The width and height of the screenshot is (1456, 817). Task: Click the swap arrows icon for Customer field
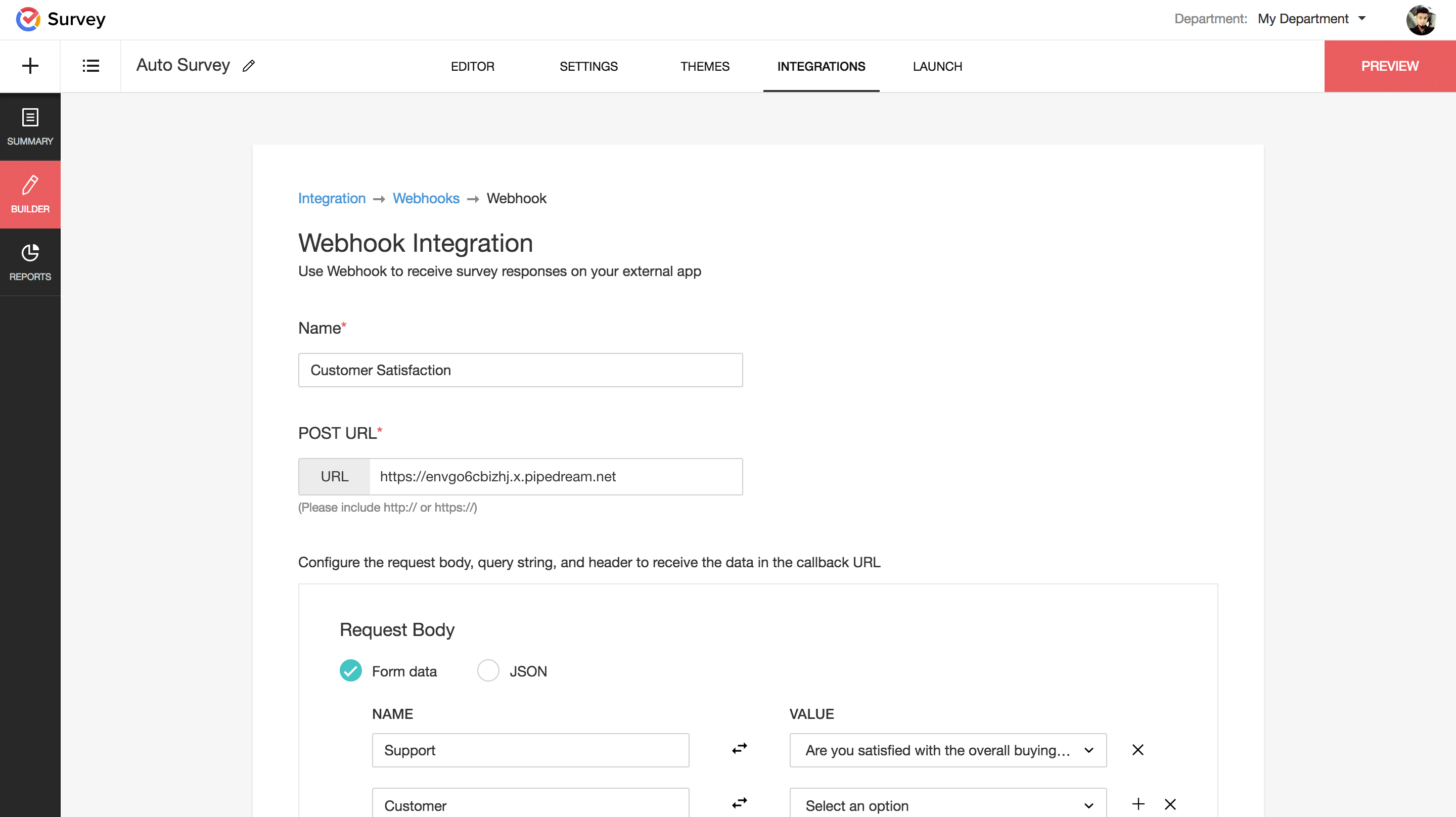pyautogui.click(x=740, y=804)
